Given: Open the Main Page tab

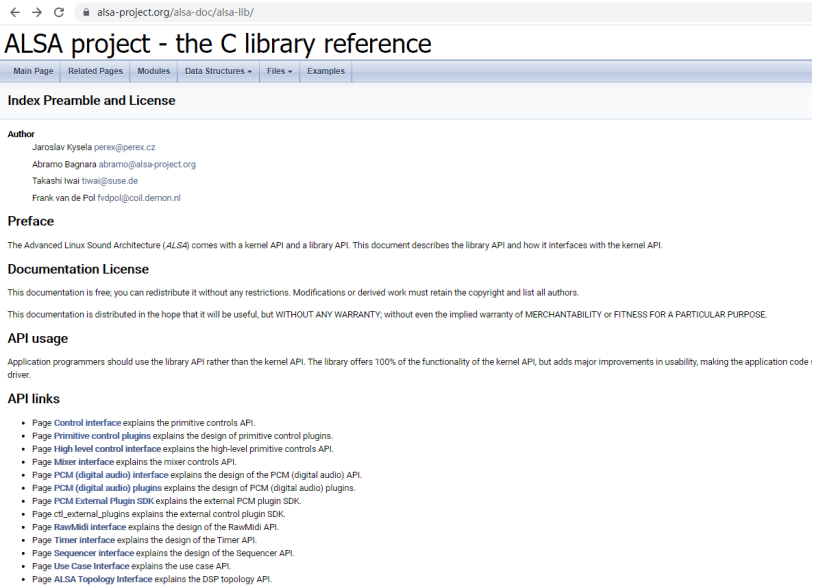Looking at the screenshot, I should click(33, 71).
